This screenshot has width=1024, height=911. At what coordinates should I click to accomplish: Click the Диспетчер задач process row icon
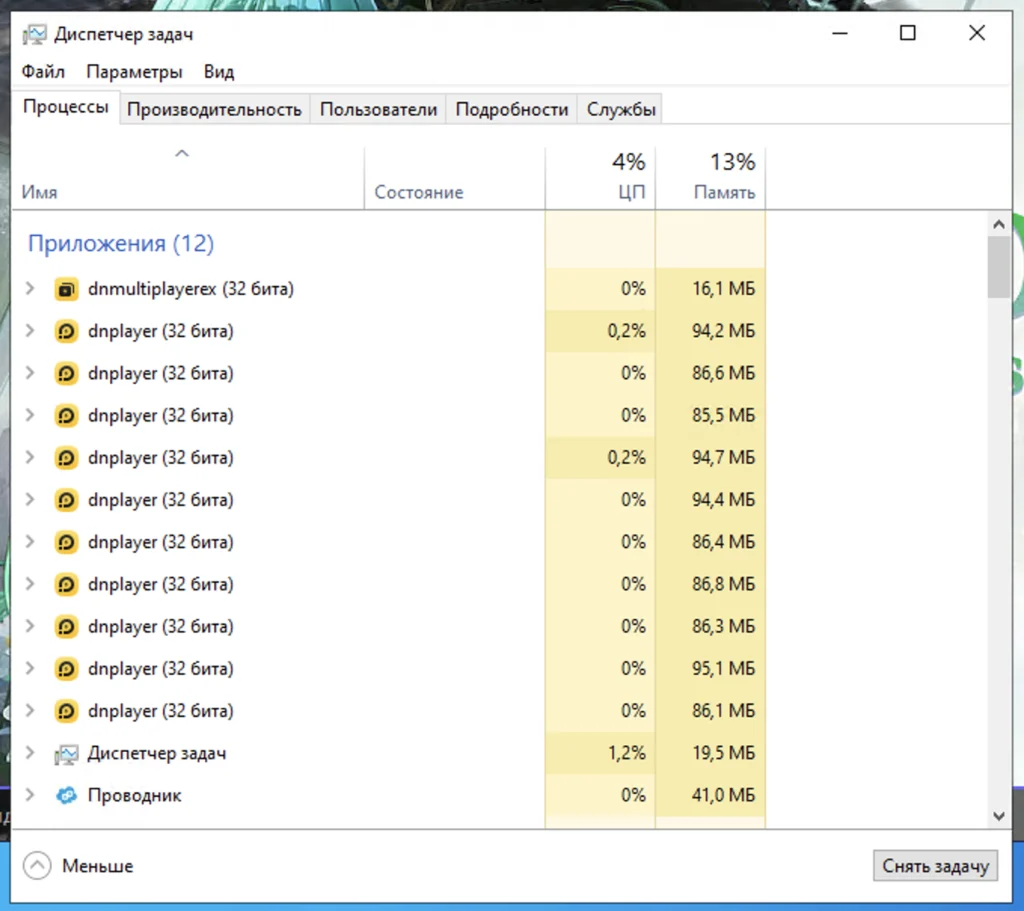(66, 754)
